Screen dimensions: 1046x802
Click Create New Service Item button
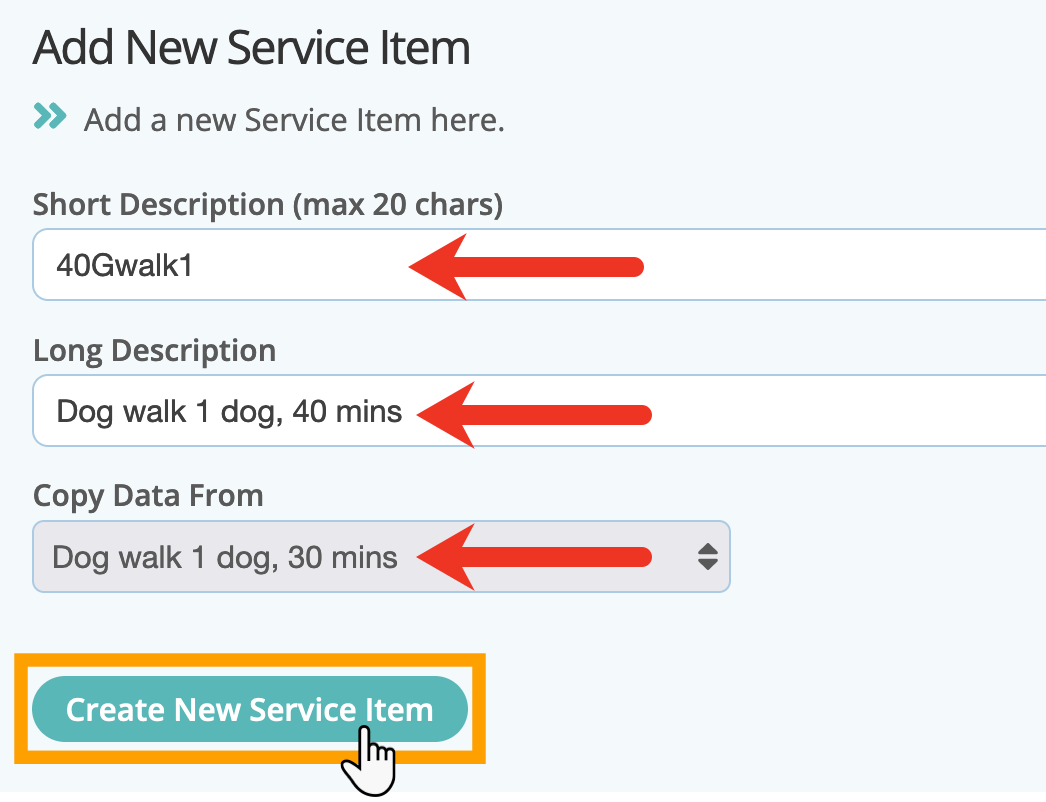pyautogui.click(x=250, y=709)
